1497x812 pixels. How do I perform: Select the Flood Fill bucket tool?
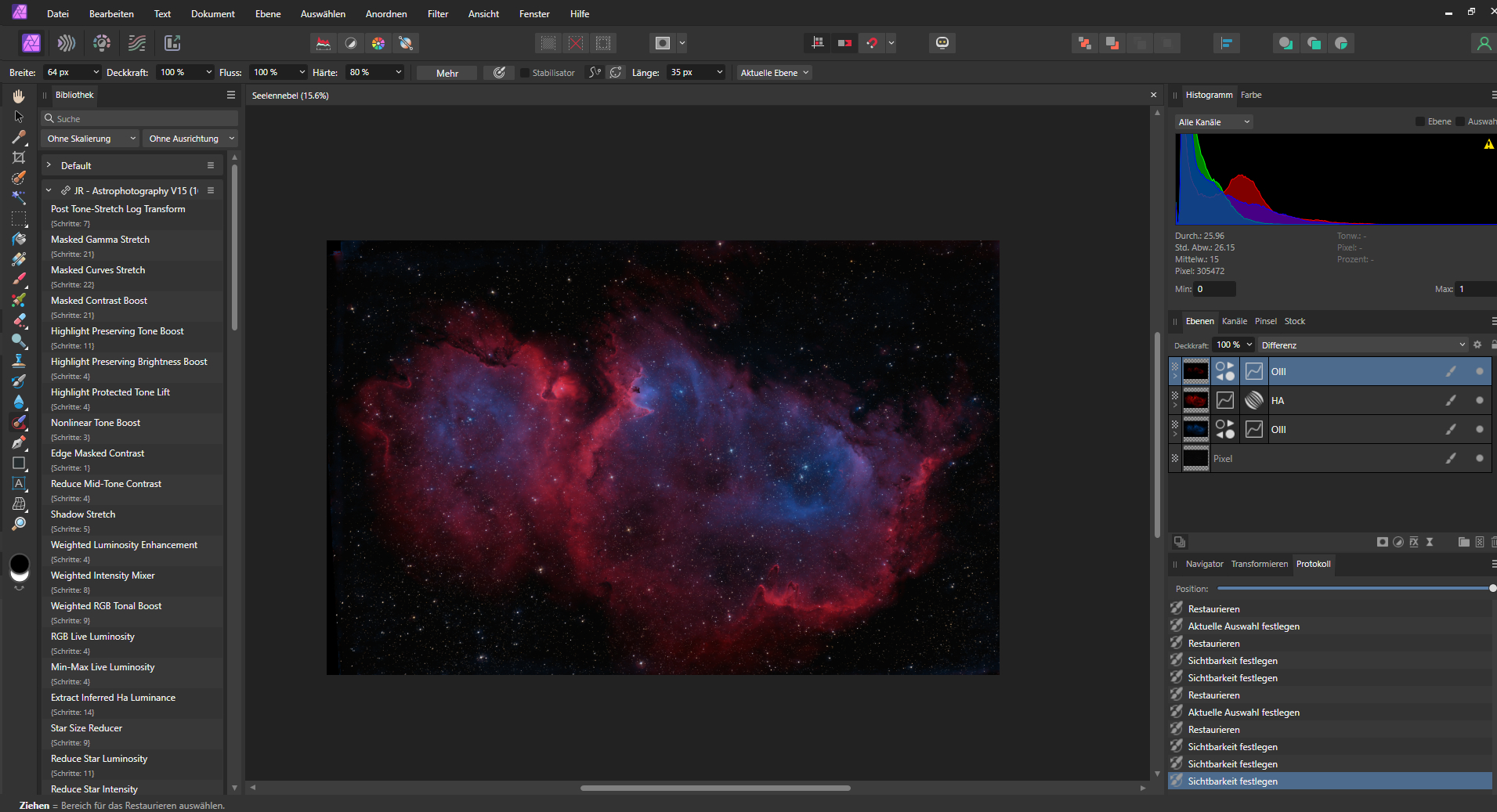(x=19, y=239)
